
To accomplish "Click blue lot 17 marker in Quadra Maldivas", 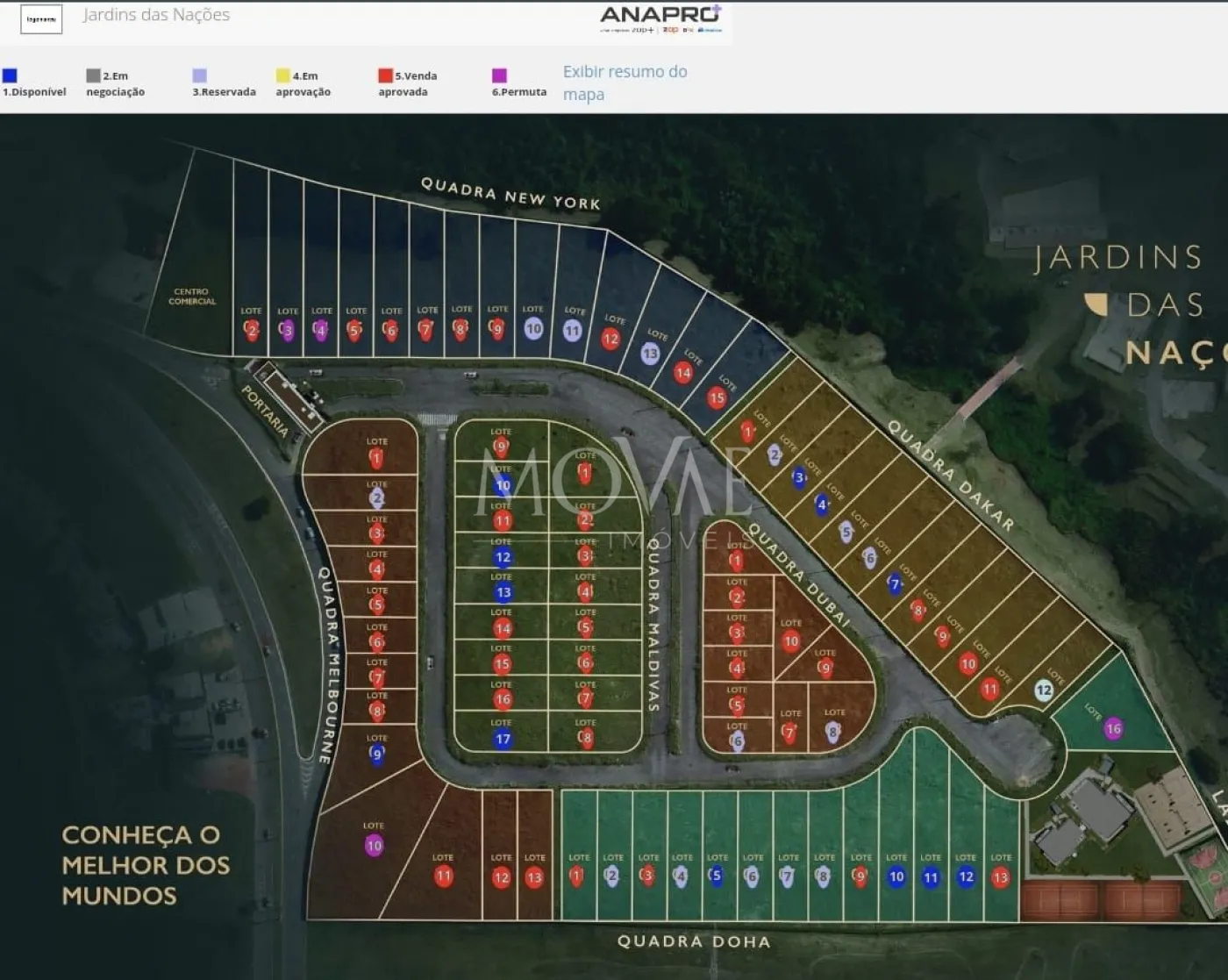I will point(503,739).
